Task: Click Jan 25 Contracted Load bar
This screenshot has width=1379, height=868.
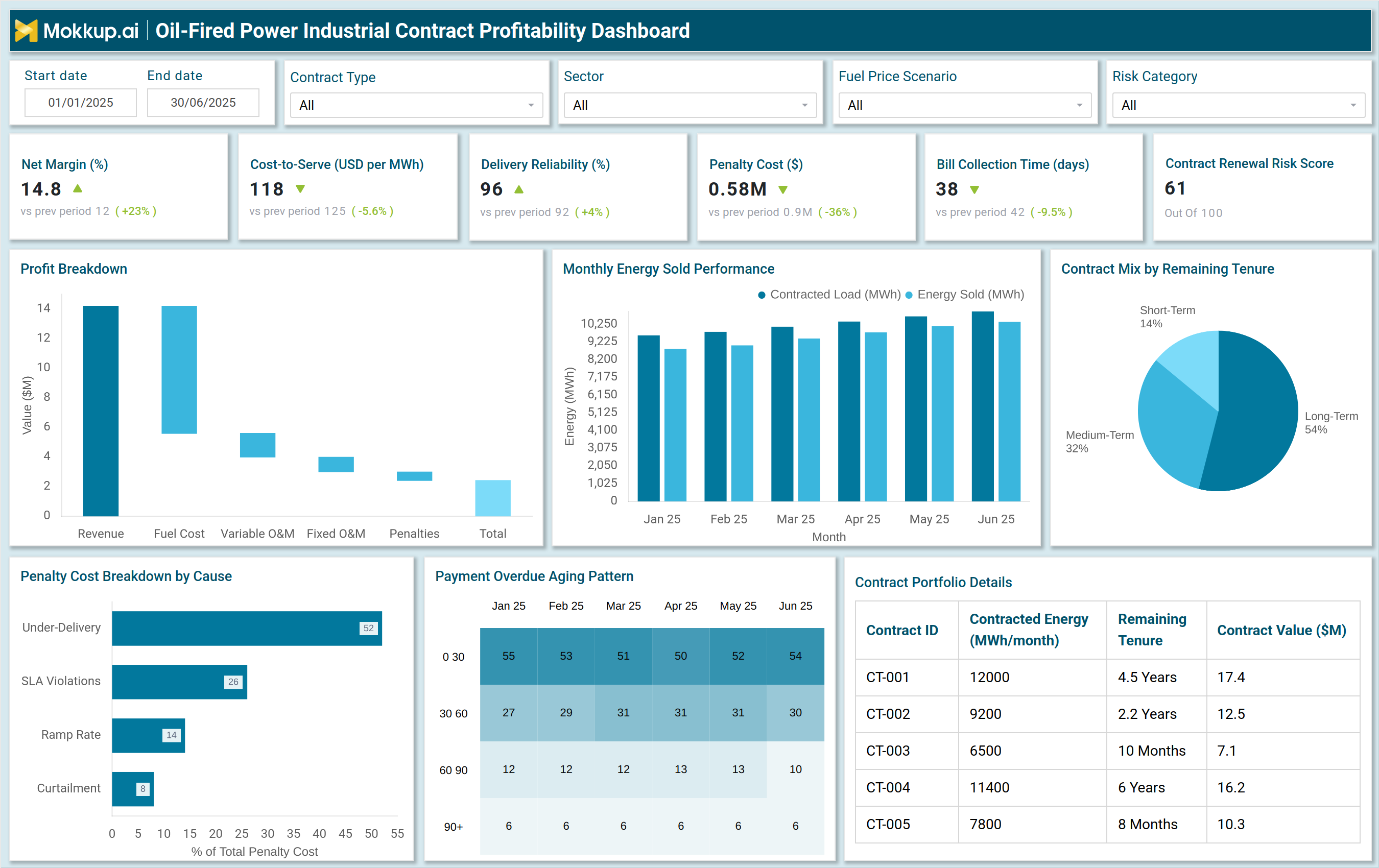Action: (649, 419)
